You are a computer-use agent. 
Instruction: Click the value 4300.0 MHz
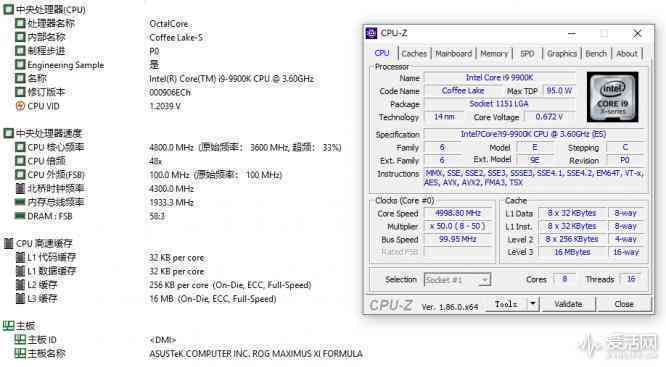click(x=172, y=189)
